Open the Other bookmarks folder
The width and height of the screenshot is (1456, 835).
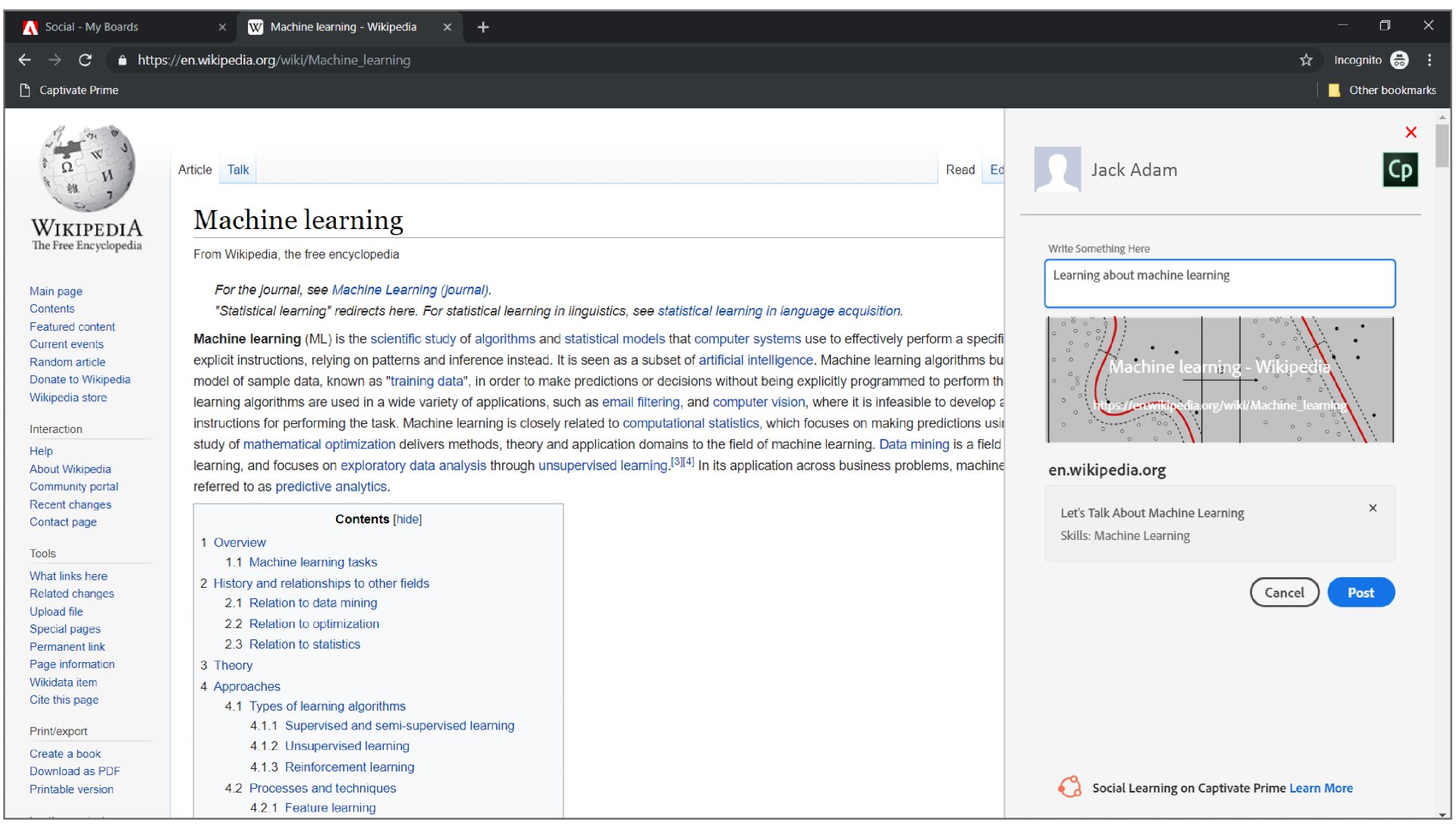(1382, 90)
